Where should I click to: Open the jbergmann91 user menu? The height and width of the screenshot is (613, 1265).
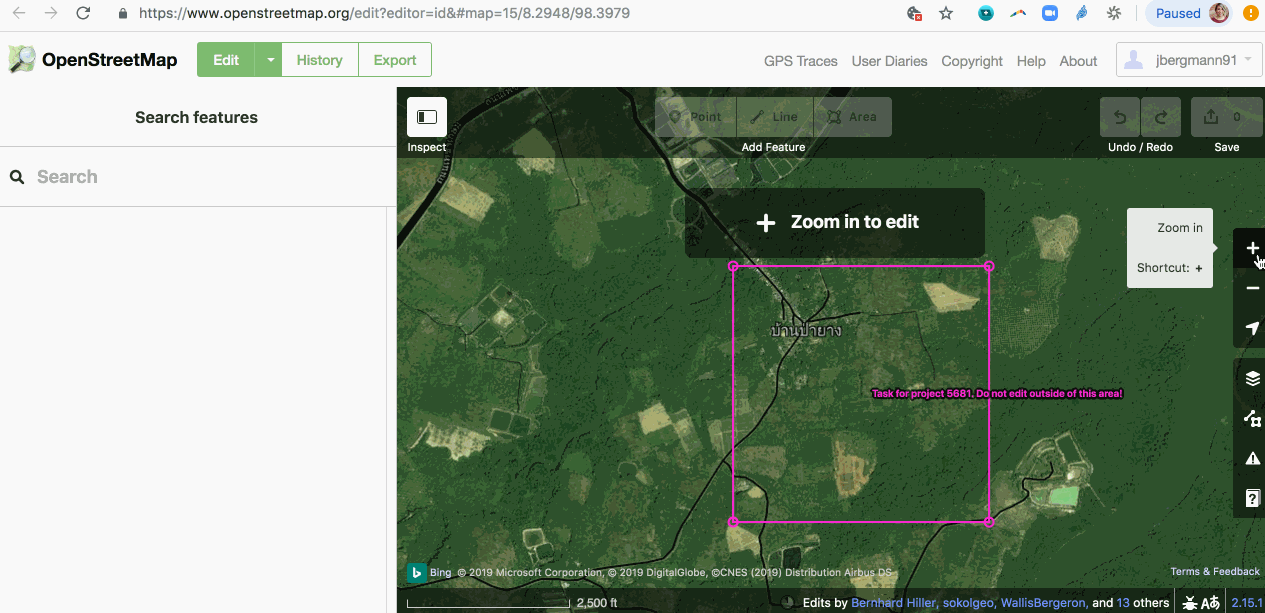pos(1189,60)
